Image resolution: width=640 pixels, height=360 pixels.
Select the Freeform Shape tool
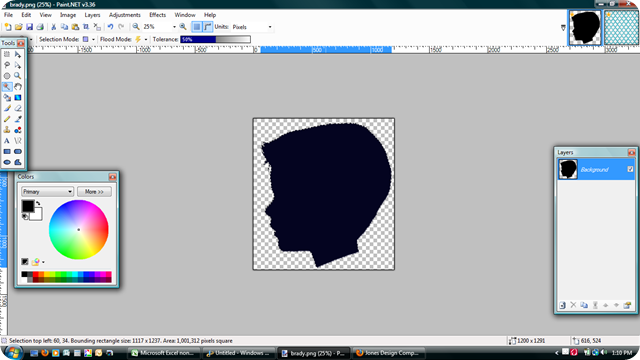tap(18, 162)
